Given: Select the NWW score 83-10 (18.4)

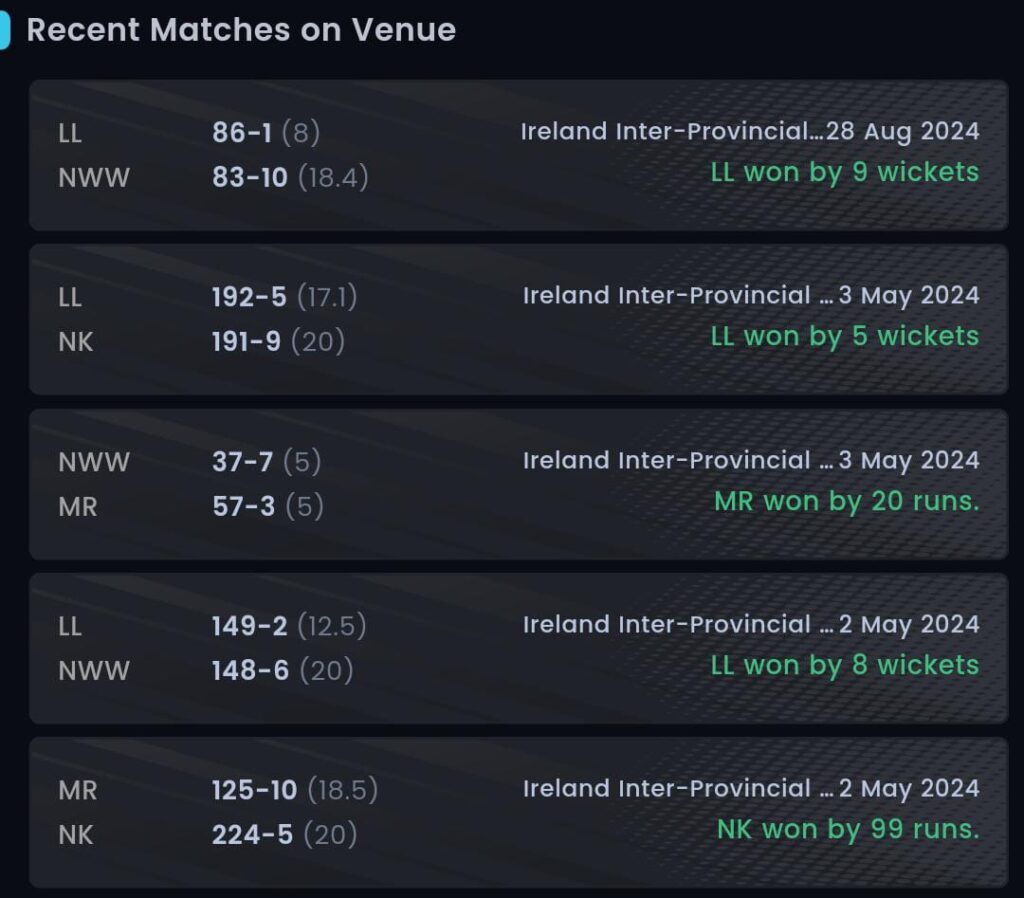Looking at the screenshot, I should 290,177.
